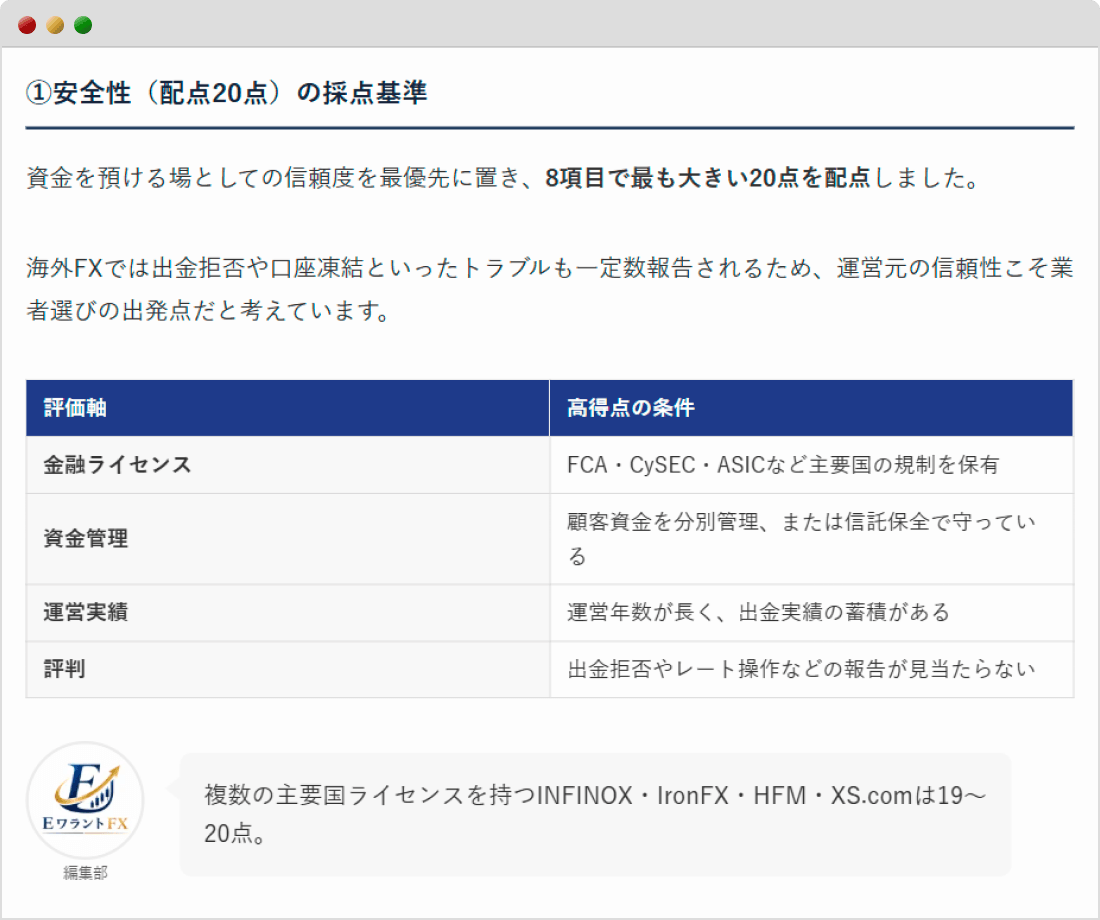Click the FCA・CySEC・ASIC regulation cell
Screen dimensions: 1100x920
pos(811,465)
